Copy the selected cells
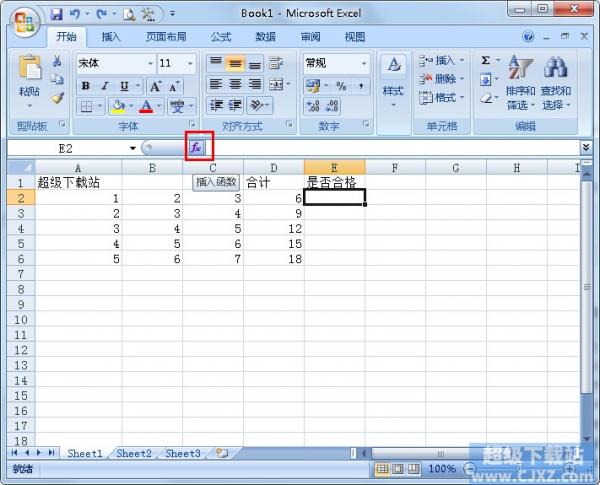600x485 pixels. 57,79
